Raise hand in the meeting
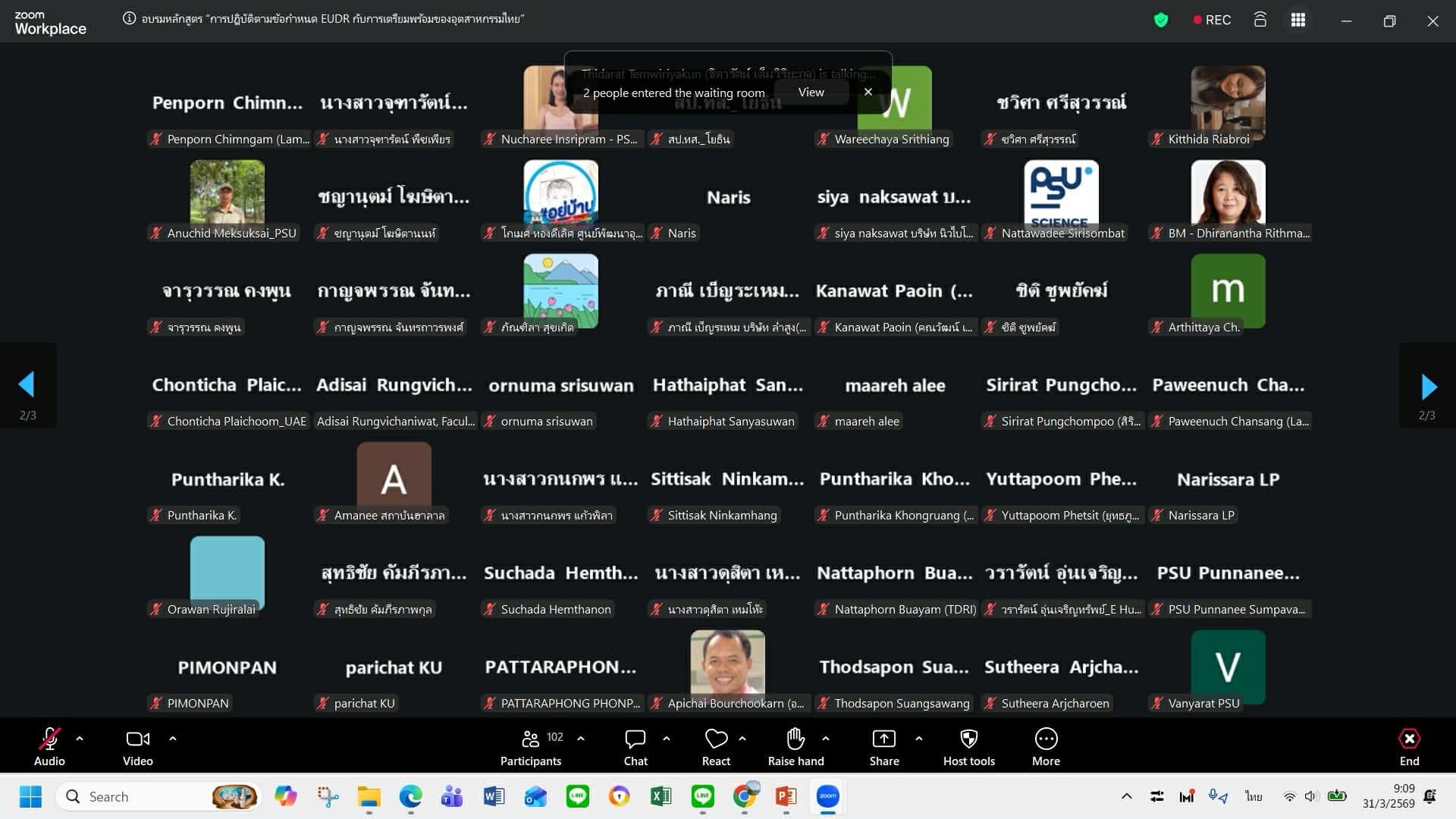The width and height of the screenshot is (1456, 819). (795, 747)
